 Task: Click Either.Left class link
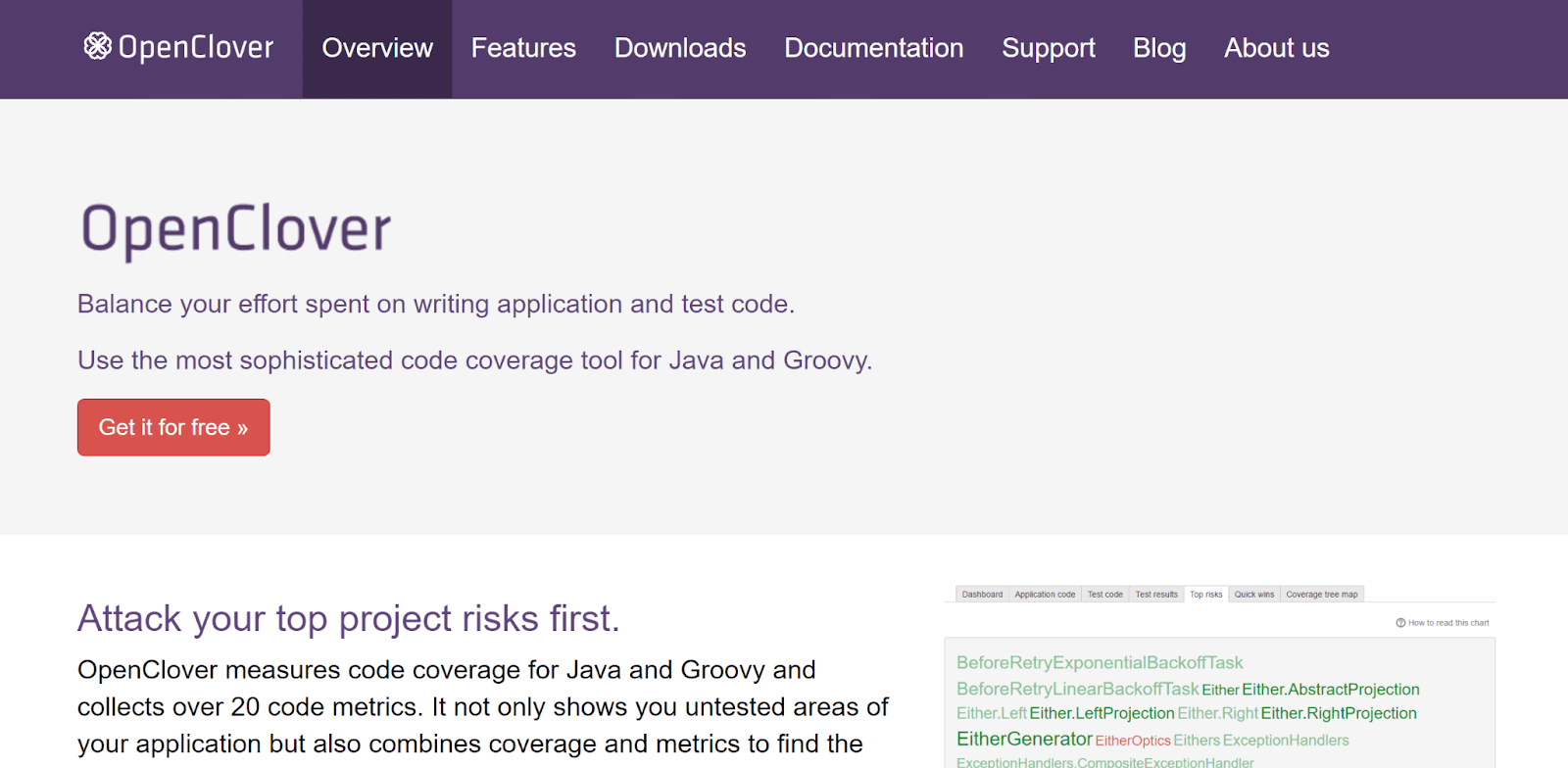click(x=992, y=713)
